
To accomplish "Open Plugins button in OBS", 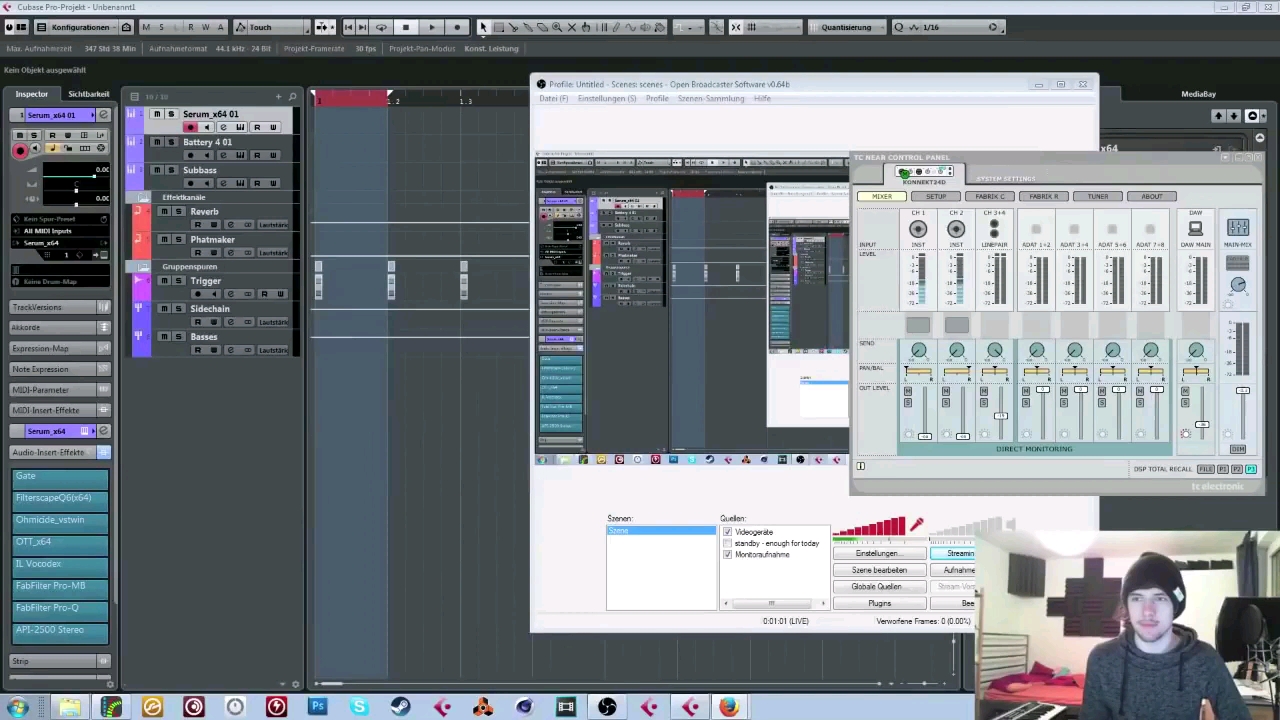I will (878, 604).
